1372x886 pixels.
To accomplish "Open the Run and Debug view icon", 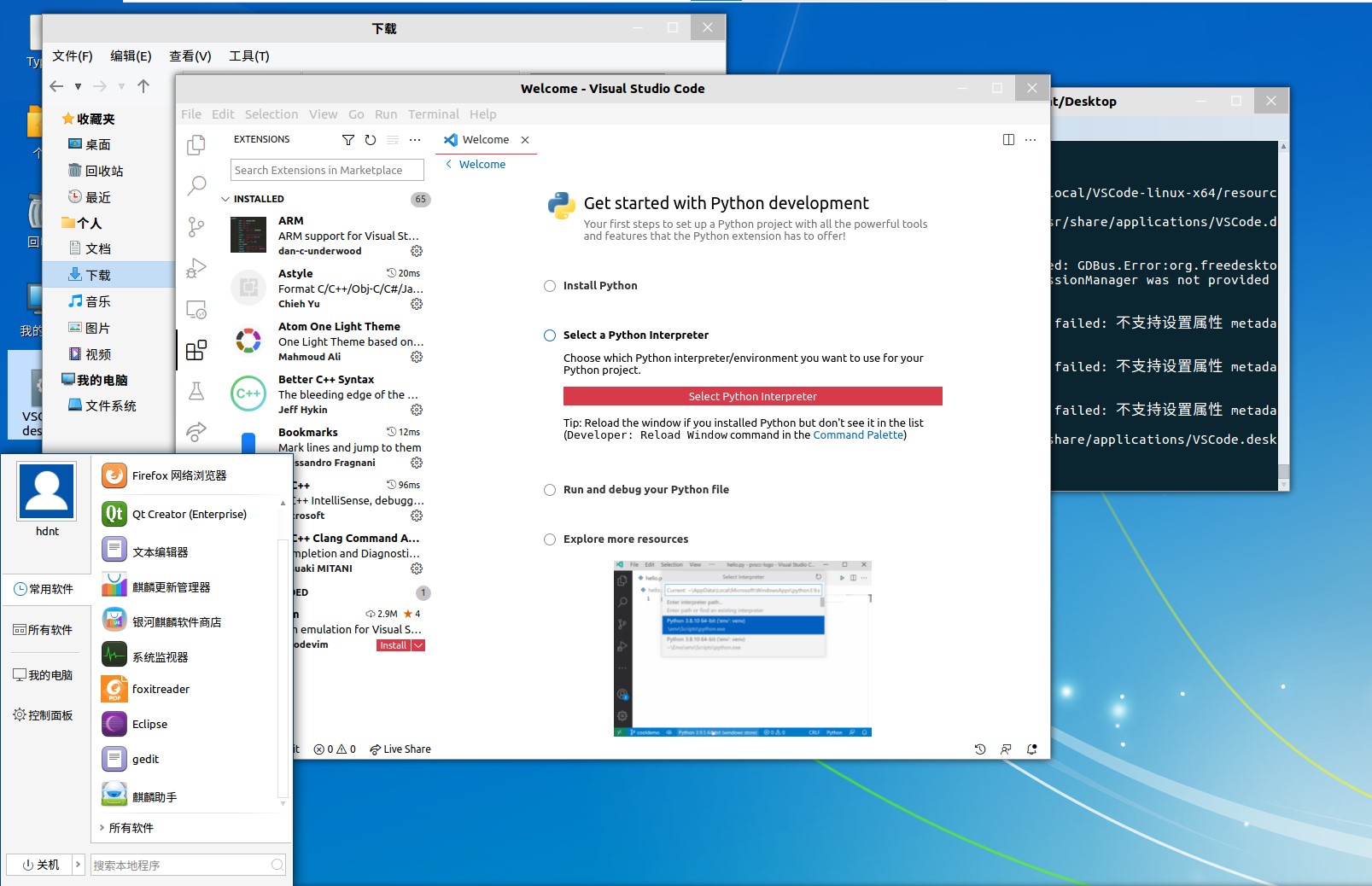I will point(196,268).
